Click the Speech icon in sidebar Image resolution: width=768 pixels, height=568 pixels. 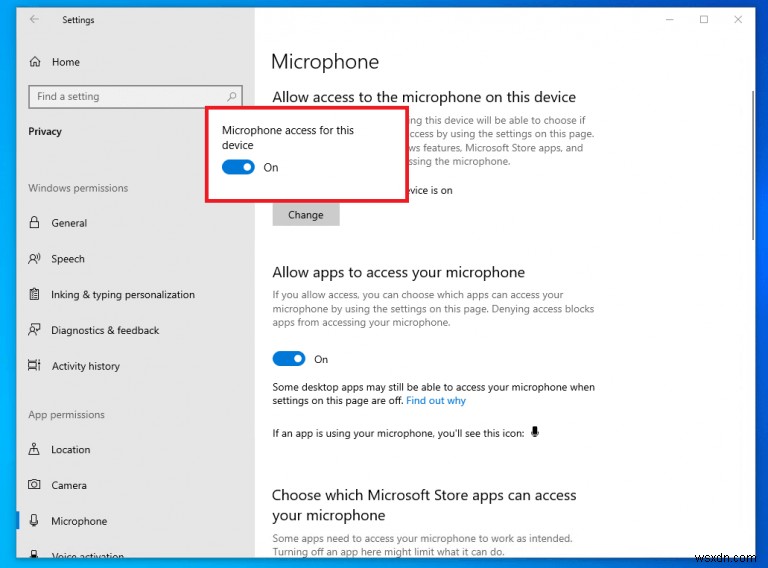coord(34,259)
